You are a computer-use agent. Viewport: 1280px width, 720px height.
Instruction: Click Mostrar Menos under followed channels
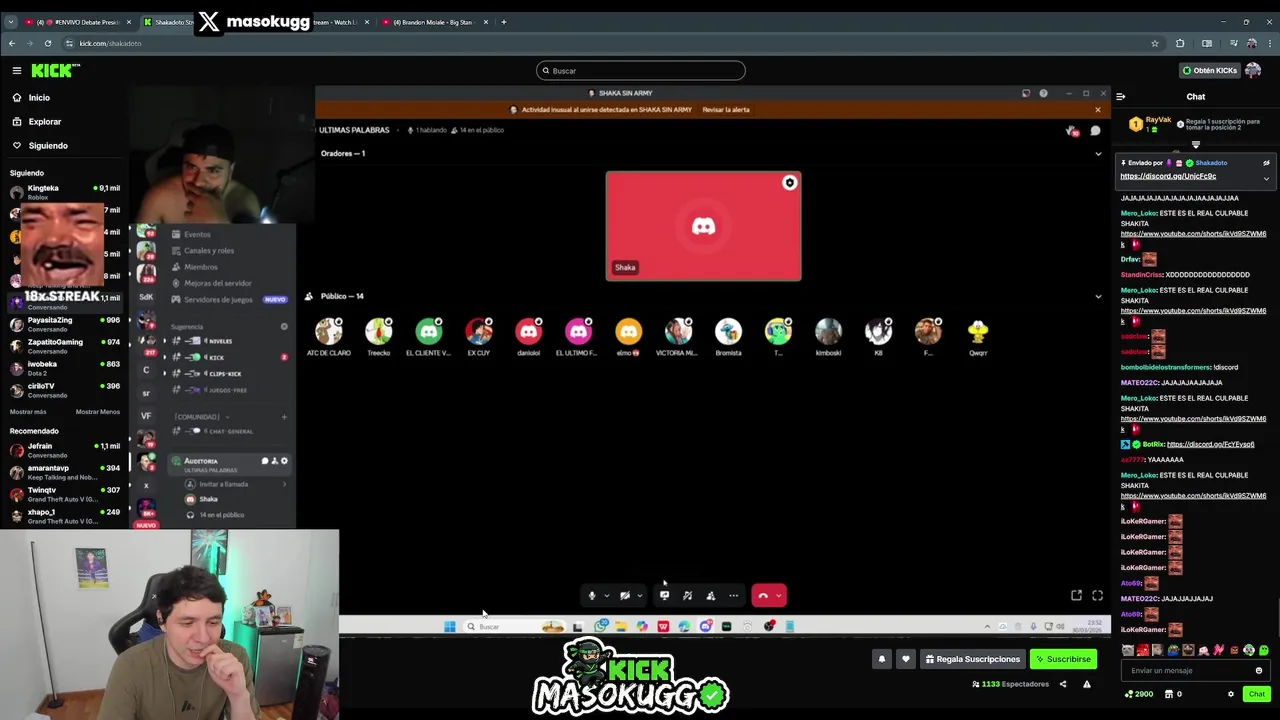97,412
